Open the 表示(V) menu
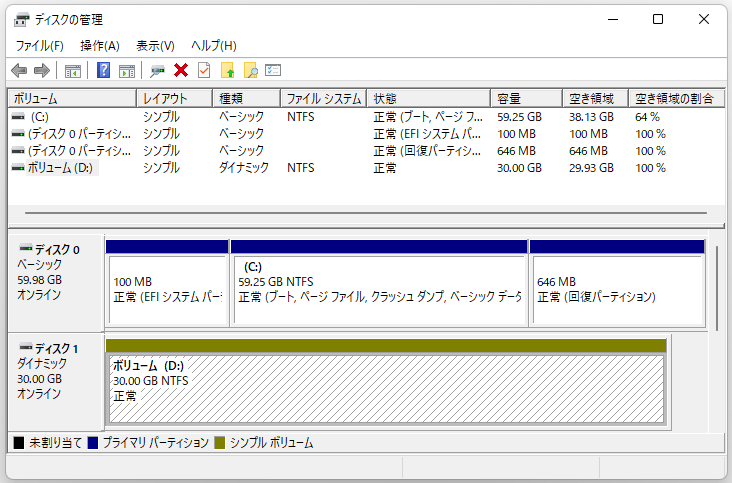The width and height of the screenshot is (732, 483). [x=155, y=46]
